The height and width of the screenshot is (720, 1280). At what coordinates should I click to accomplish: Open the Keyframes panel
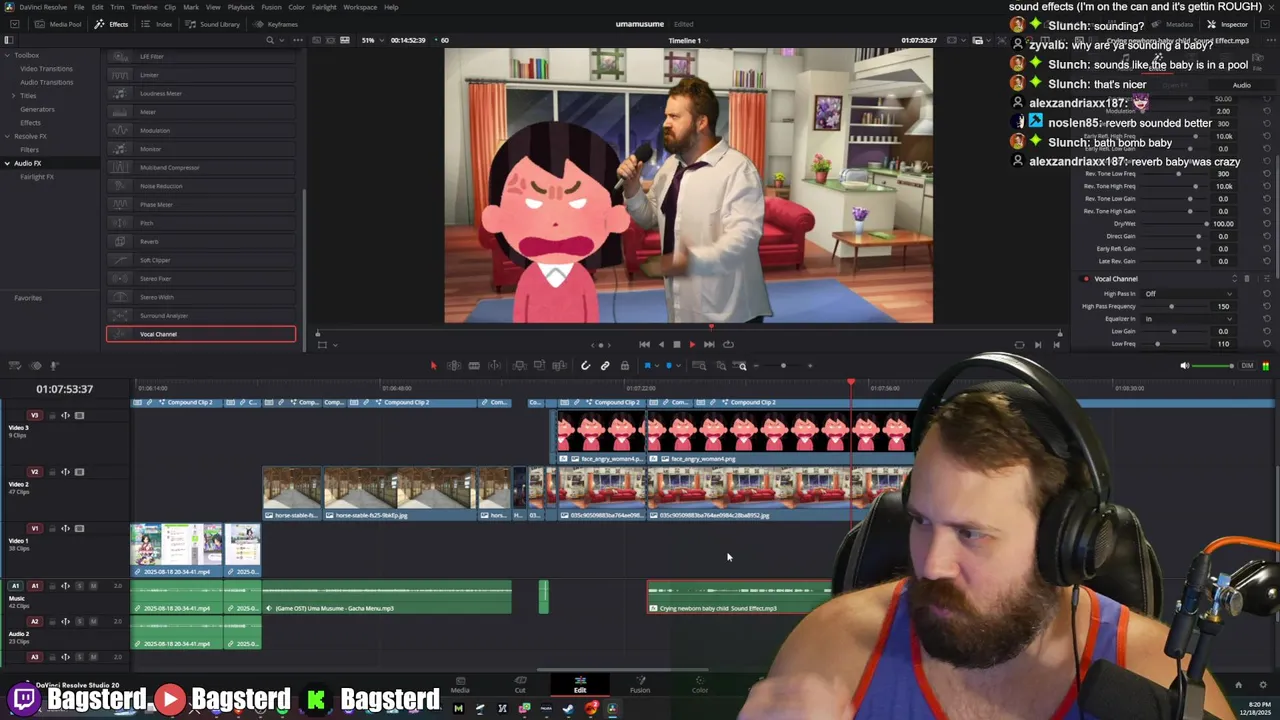coord(276,24)
